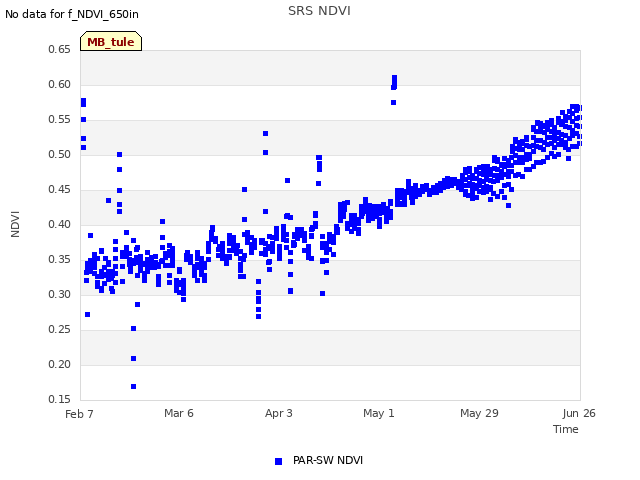Click the Feb 7 x-axis tick label

pos(79,414)
